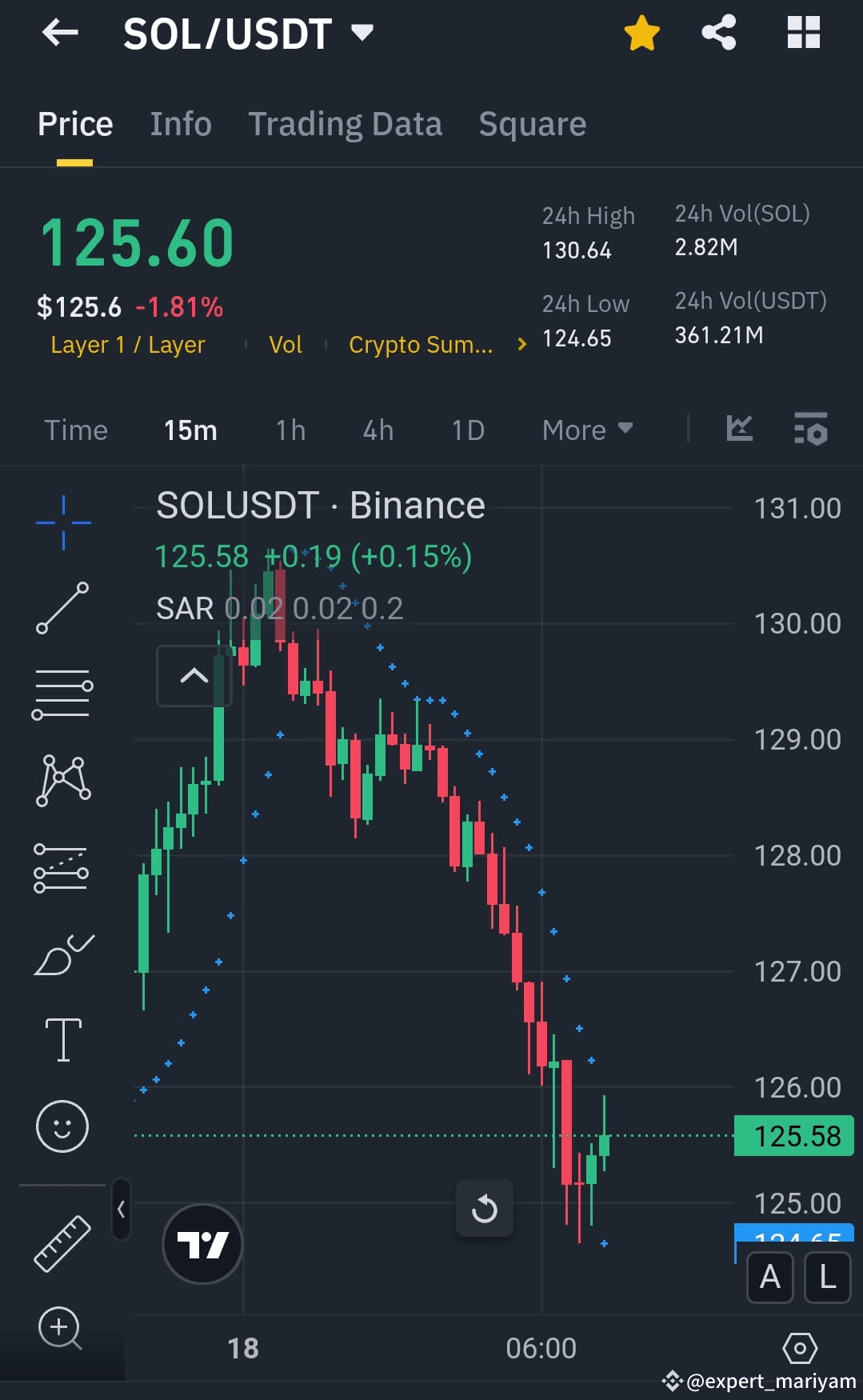Toggle the L log scale button
863x1400 pixels.
coord(826,1278)
